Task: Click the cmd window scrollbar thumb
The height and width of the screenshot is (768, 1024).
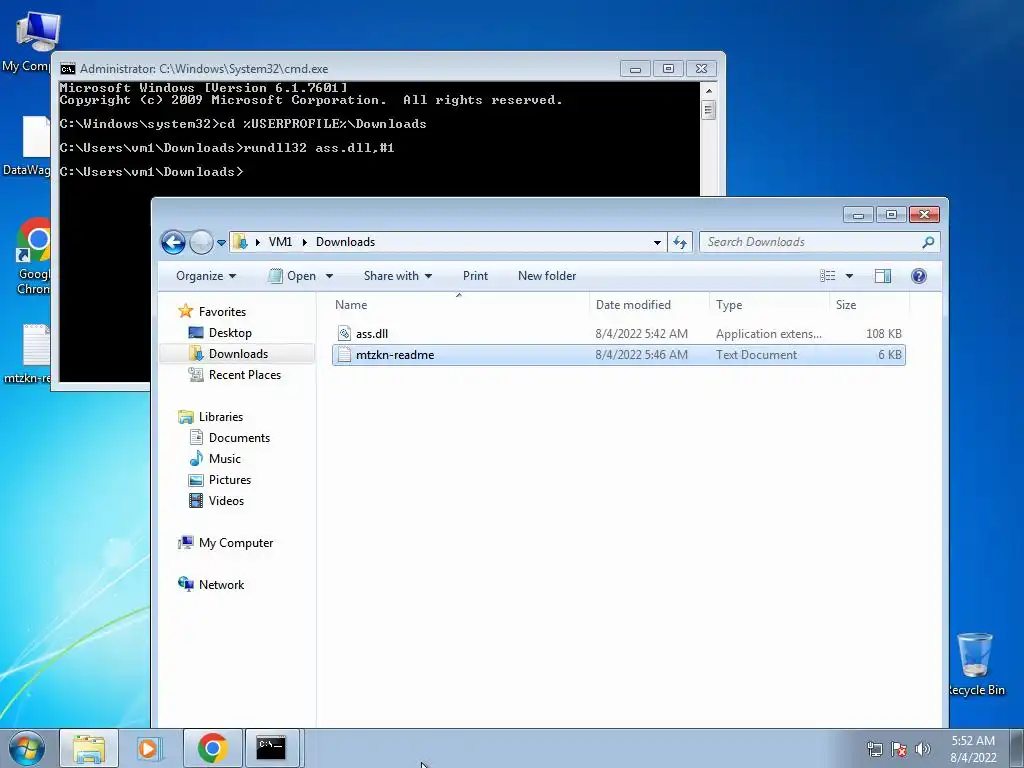Action: [709, 110]
